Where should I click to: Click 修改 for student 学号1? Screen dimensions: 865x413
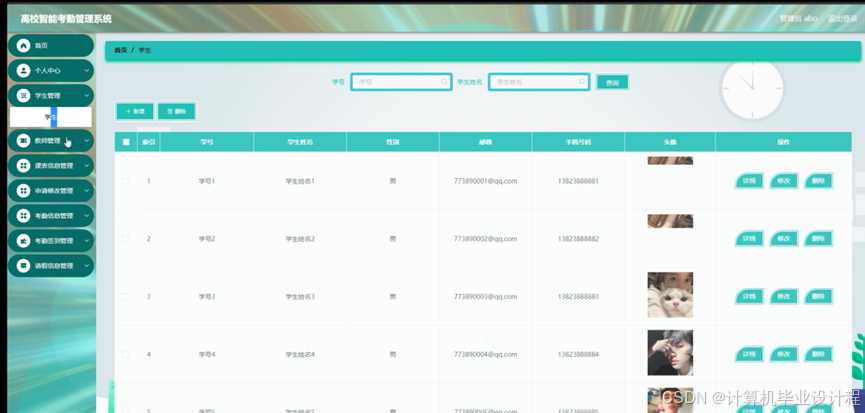coord(784,181)
